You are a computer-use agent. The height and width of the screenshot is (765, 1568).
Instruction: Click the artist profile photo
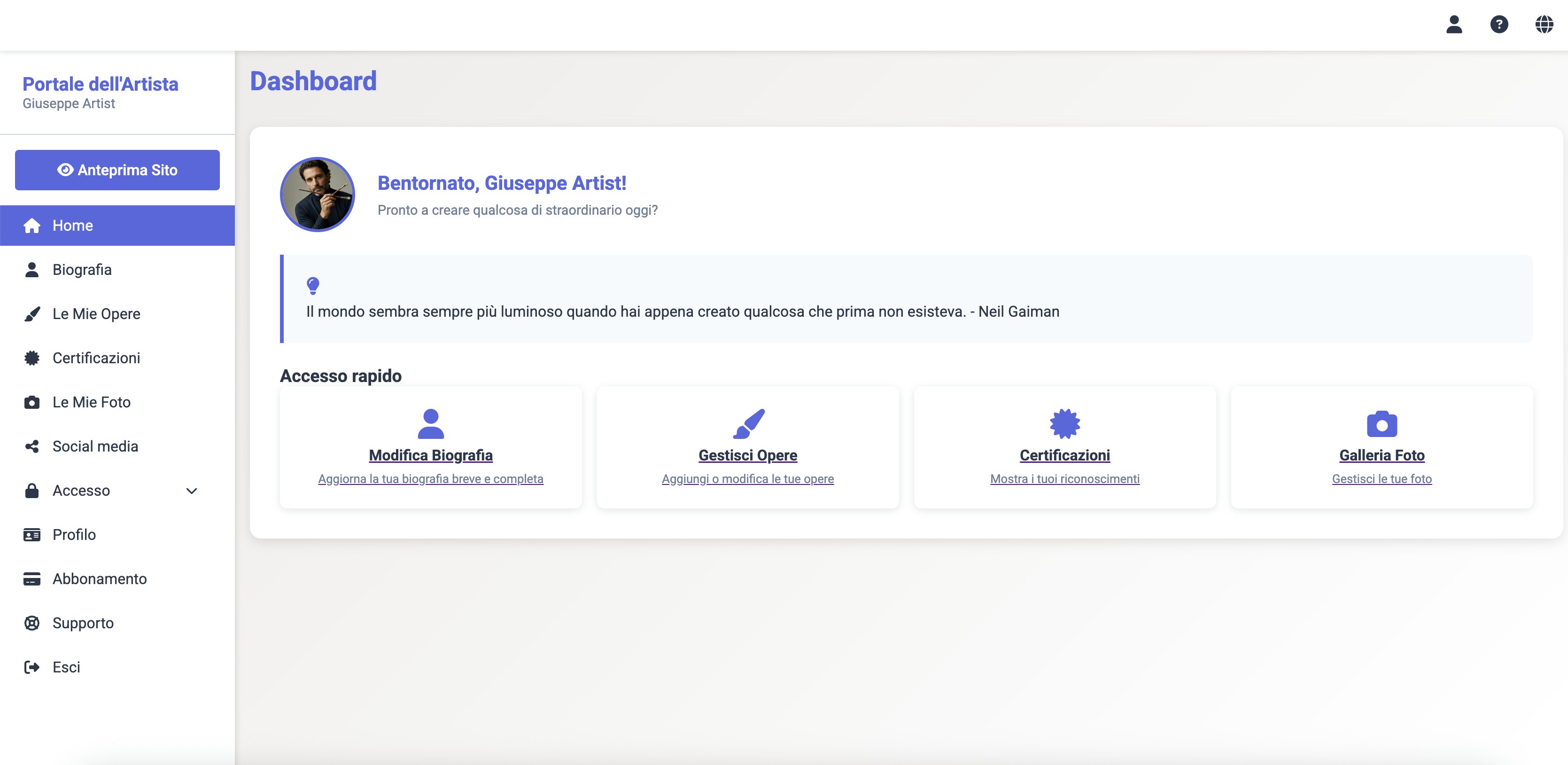point(317,194)
